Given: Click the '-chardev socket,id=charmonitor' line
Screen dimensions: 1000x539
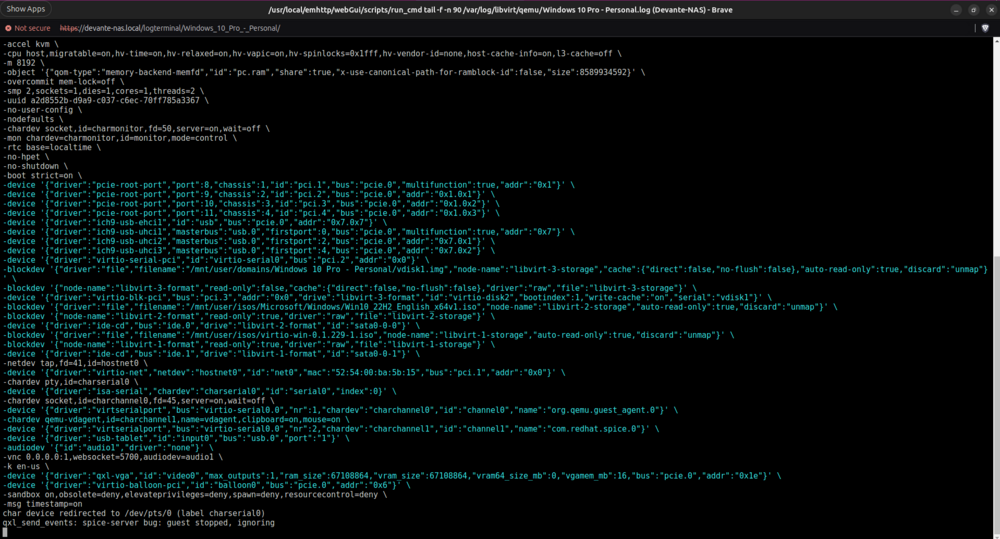Looking at the screenshot, I should (136, 128).
